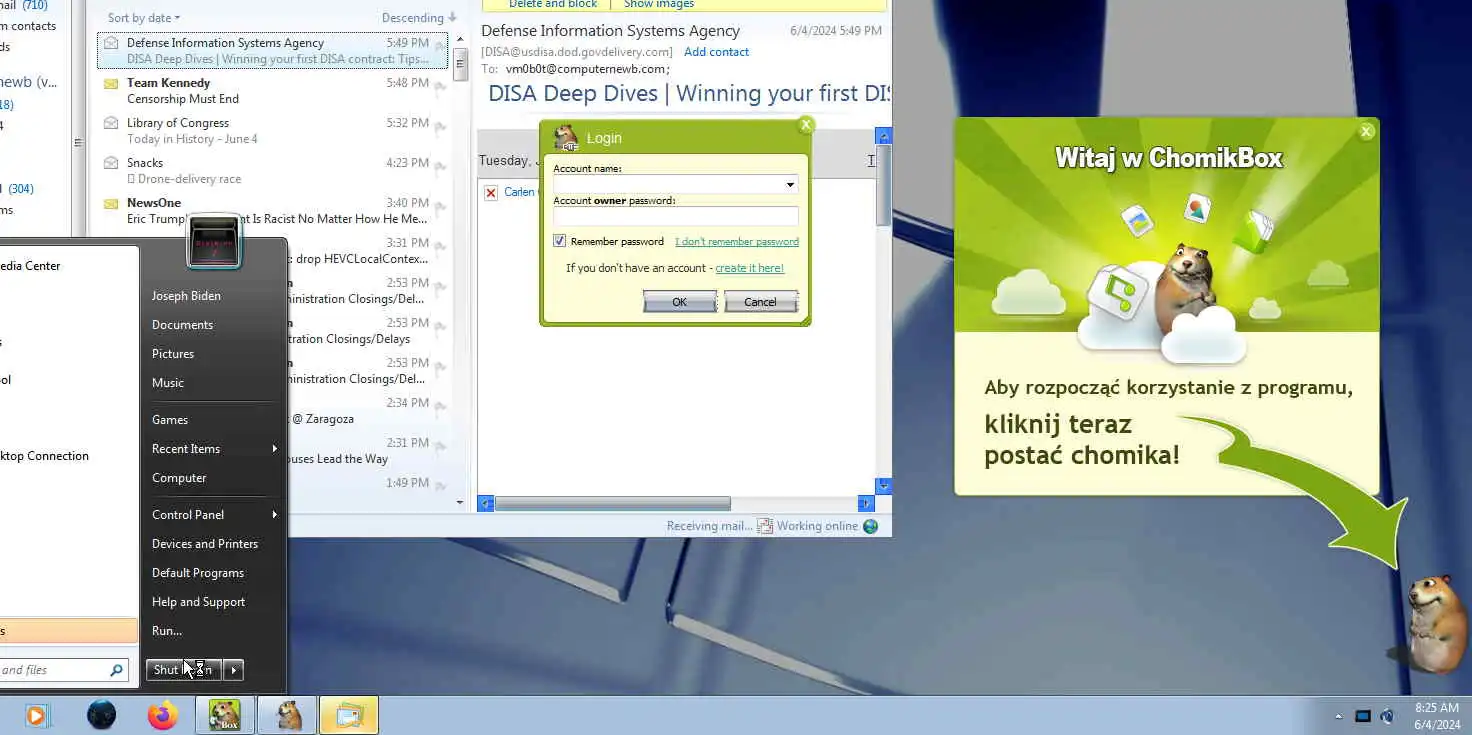Expand the Control Panel submenu
This screenshot has width=1472, height=735.
pos(274,515)
